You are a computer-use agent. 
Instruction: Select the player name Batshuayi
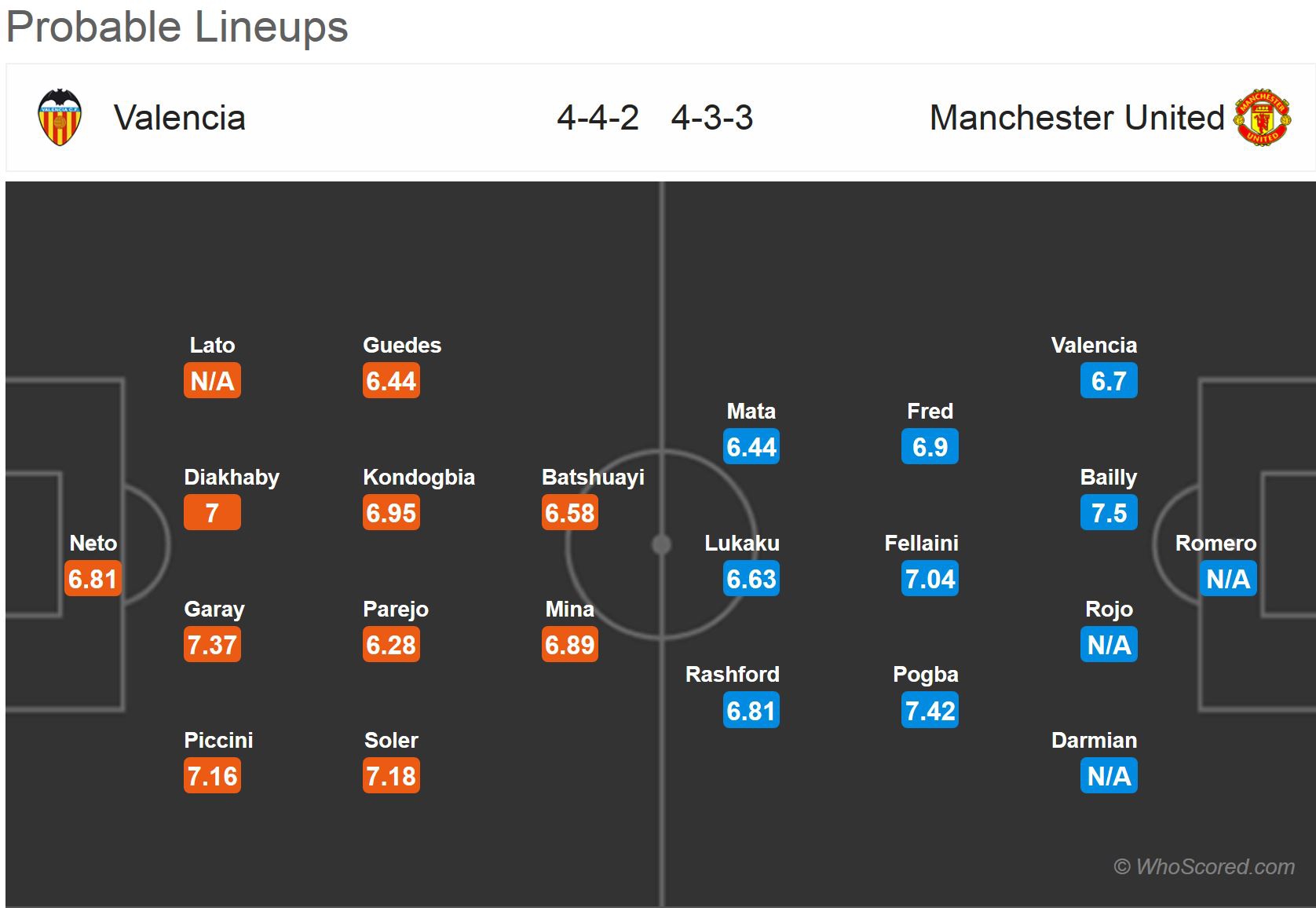pyautogui.click(x=593, y=478)
